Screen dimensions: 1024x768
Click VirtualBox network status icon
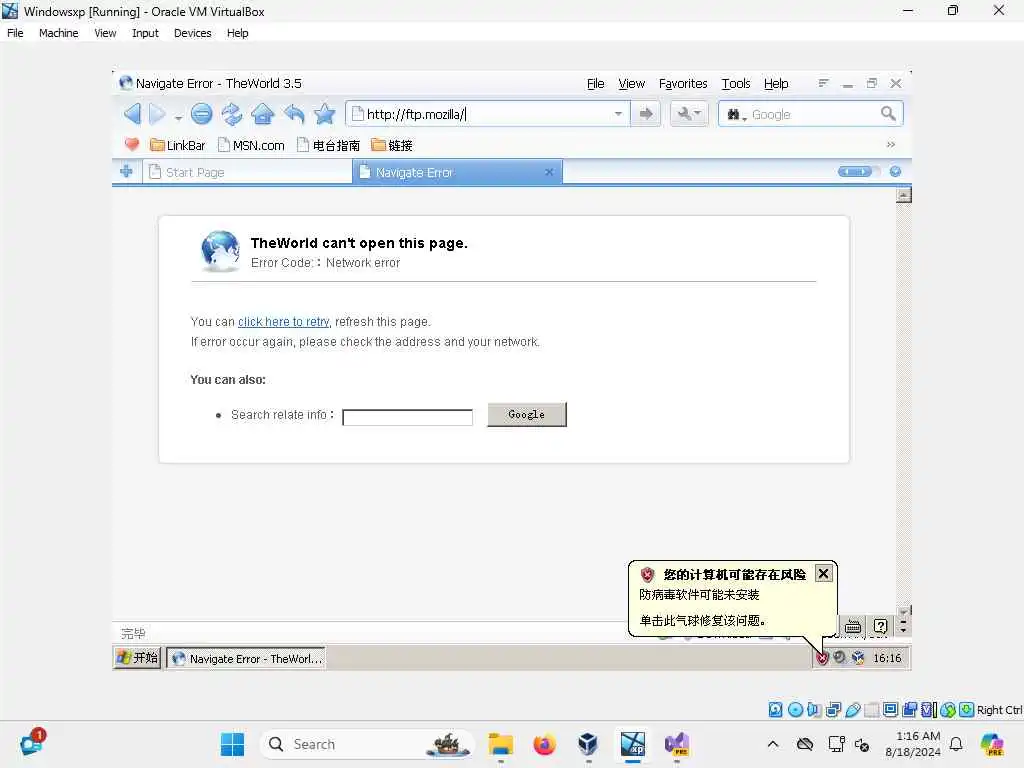pyautogui.click(x=833, y=710)
